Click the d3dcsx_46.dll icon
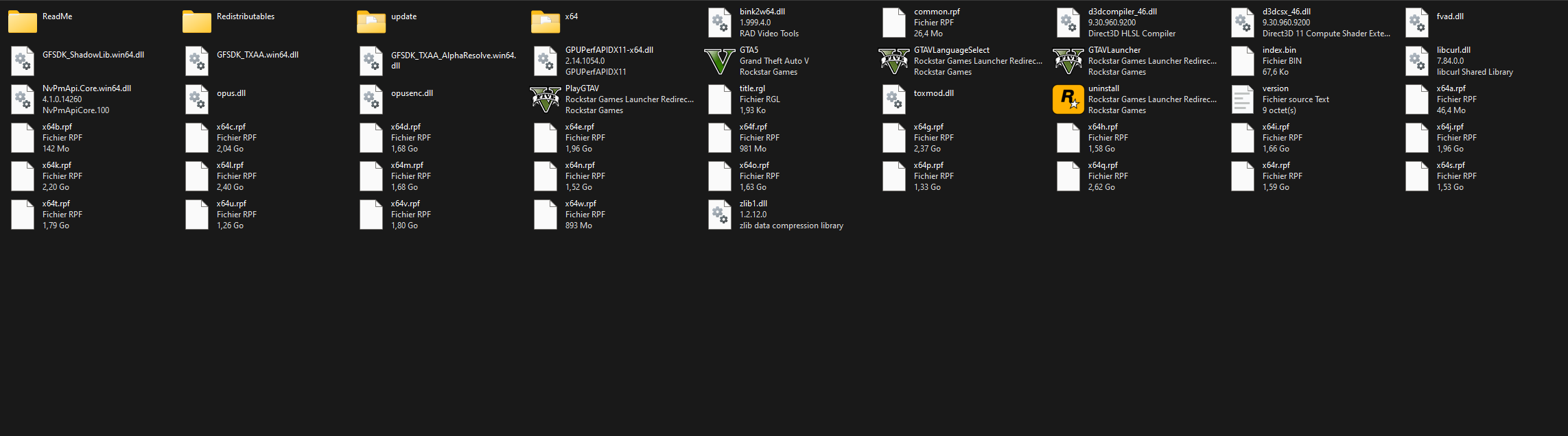The height and width of the screenshot is (436, 1568). [1243, 23]
